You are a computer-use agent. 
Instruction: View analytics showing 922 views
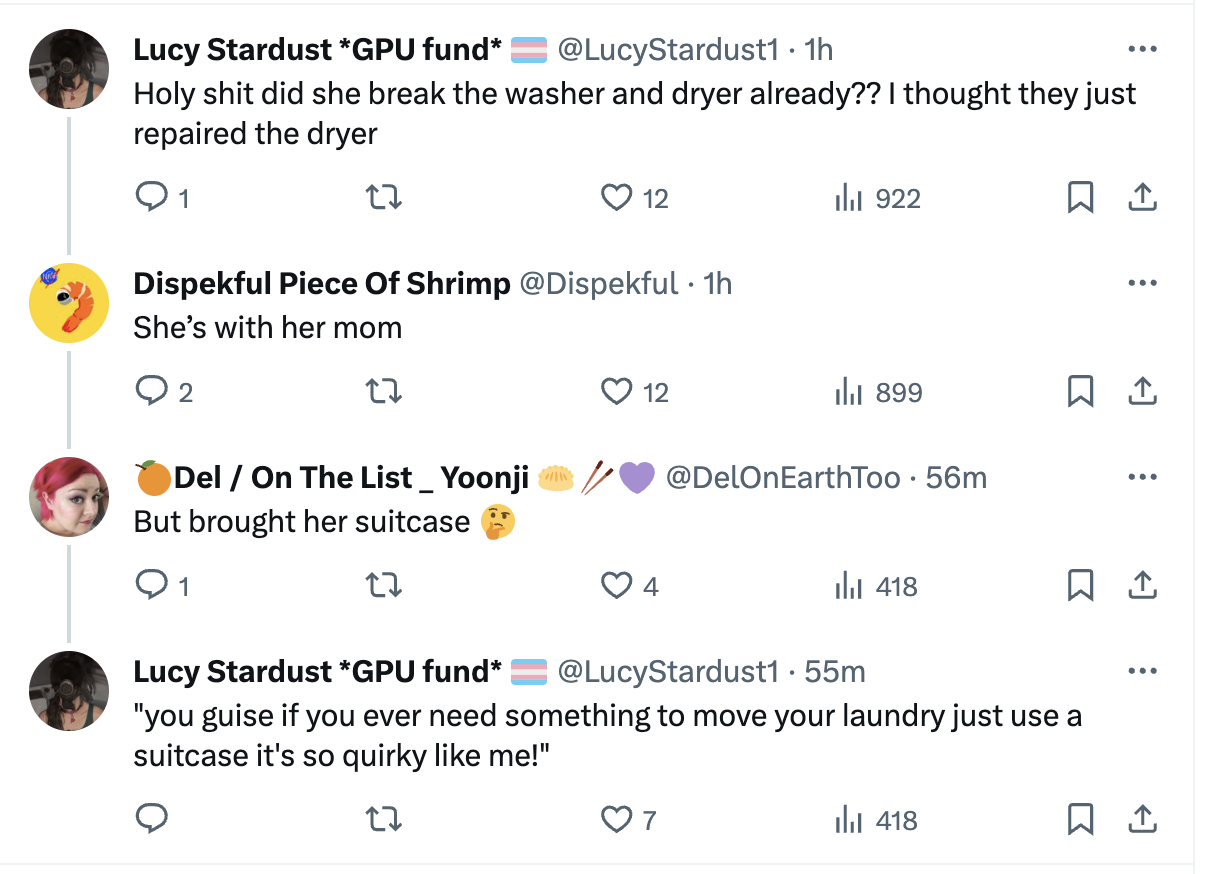click(x=878, y=198)
